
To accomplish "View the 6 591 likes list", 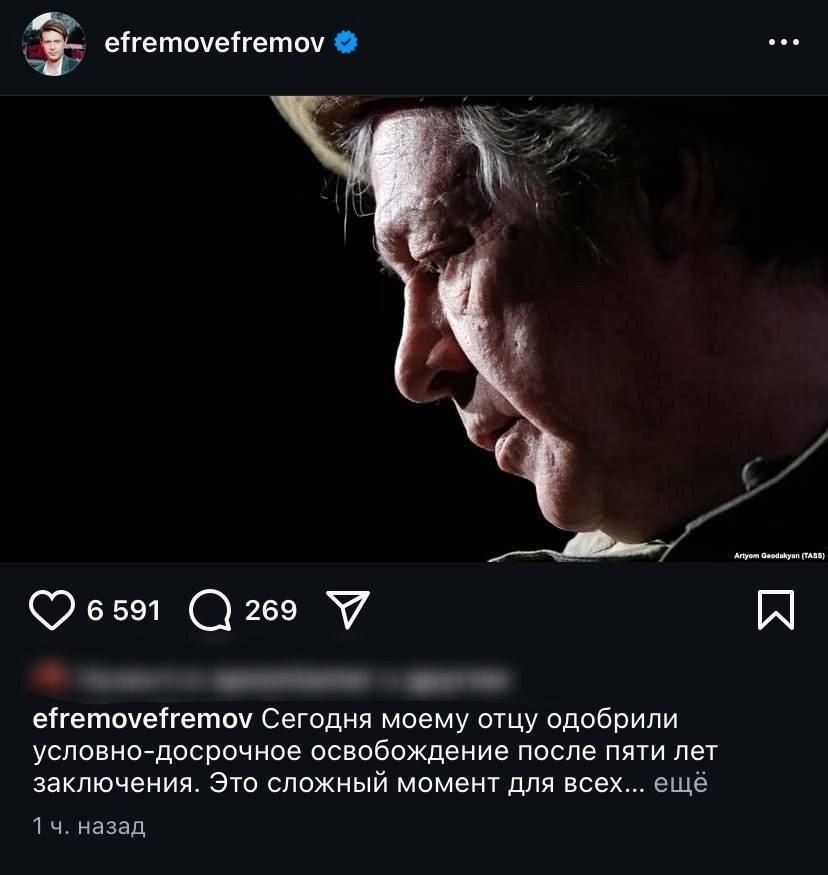I will [x=123, y=610].
